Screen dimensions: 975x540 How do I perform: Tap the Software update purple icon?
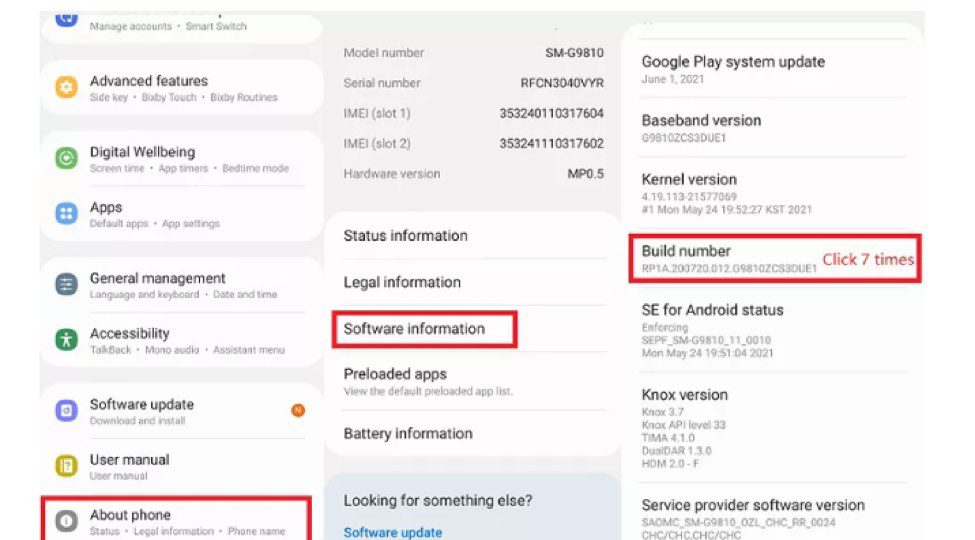[x=67, y=410]
